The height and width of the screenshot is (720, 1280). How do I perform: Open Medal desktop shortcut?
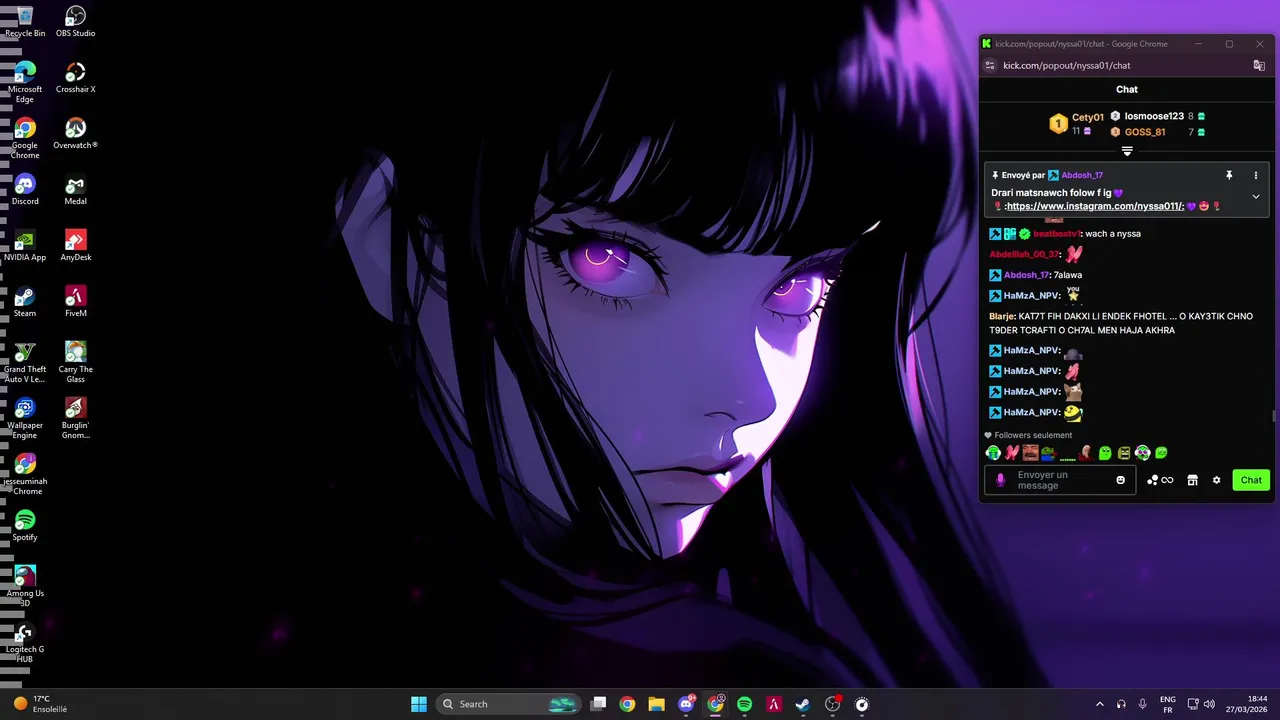75,190
